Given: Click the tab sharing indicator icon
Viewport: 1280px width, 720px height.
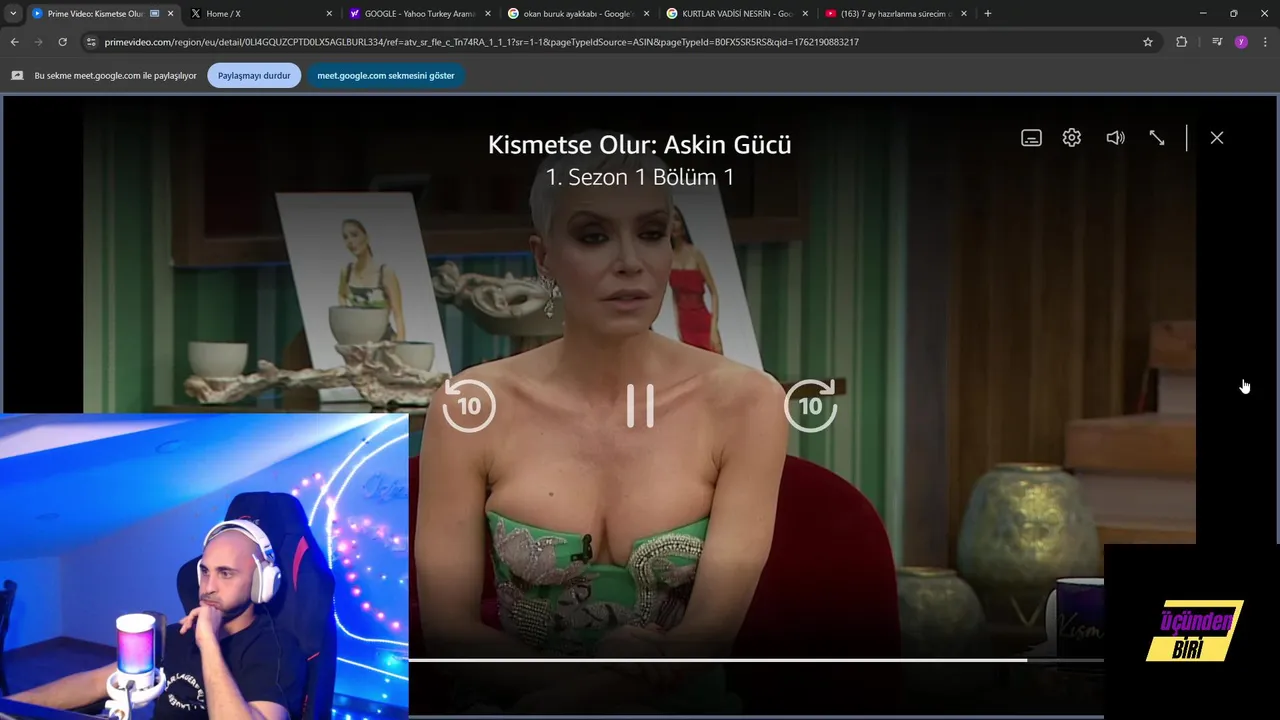Looking at the screenshot, I should (17, 76).
